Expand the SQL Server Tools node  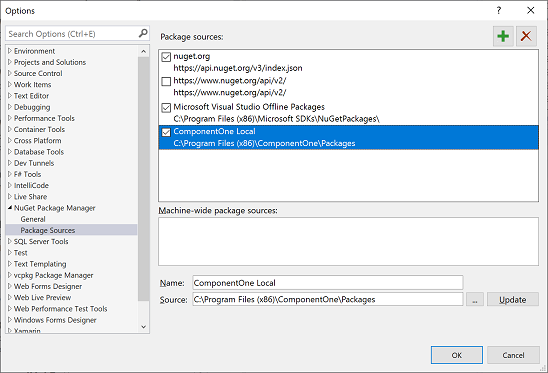[x=10, y=242]
